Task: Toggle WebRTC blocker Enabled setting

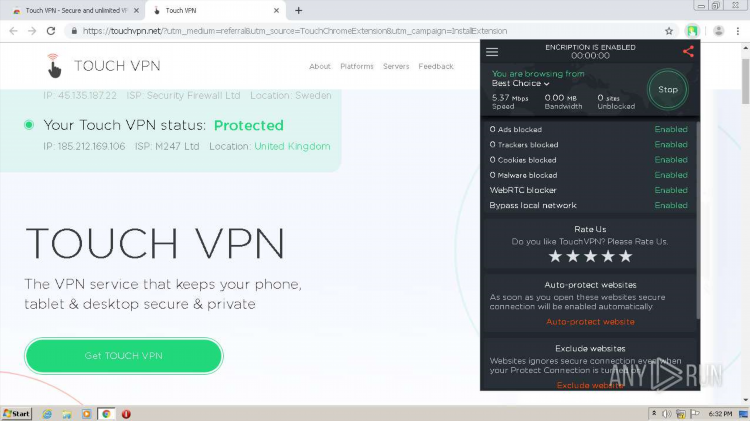Action: pyautogui.click(x=671, y=190)
